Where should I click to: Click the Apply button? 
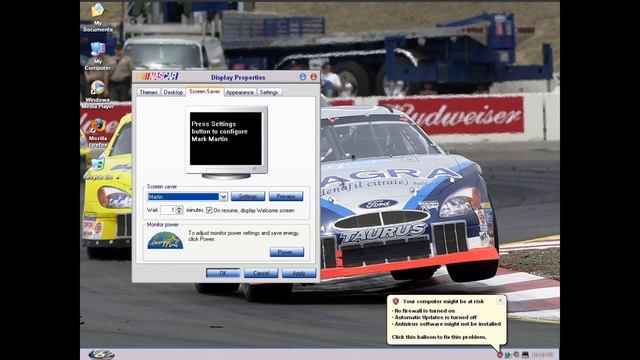point(299,273)
